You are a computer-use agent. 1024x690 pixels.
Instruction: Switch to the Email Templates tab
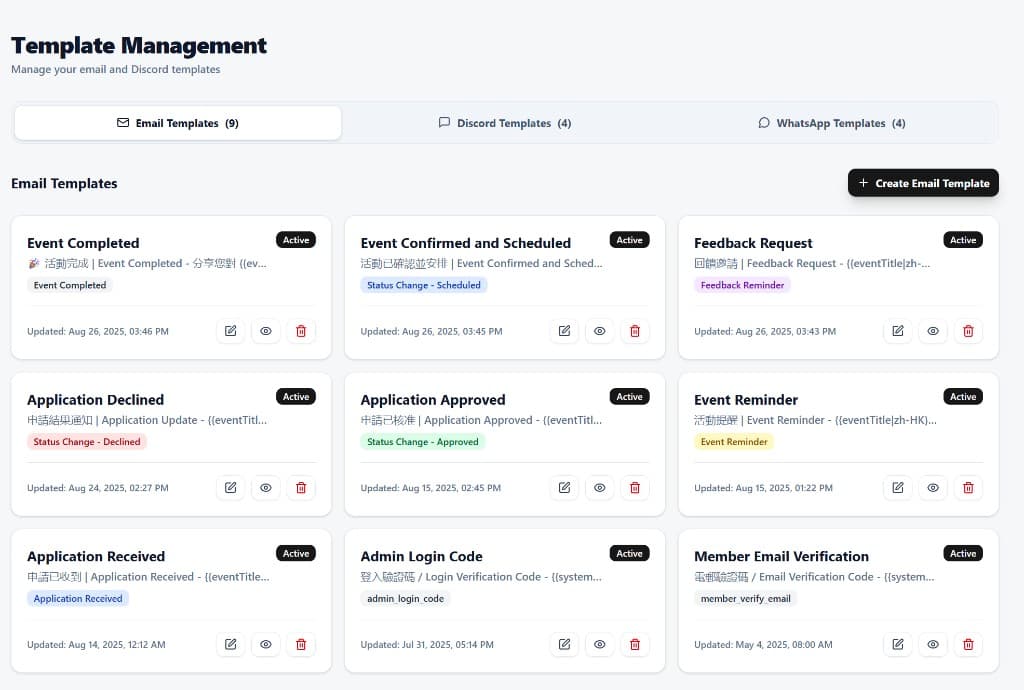(178, 123)
